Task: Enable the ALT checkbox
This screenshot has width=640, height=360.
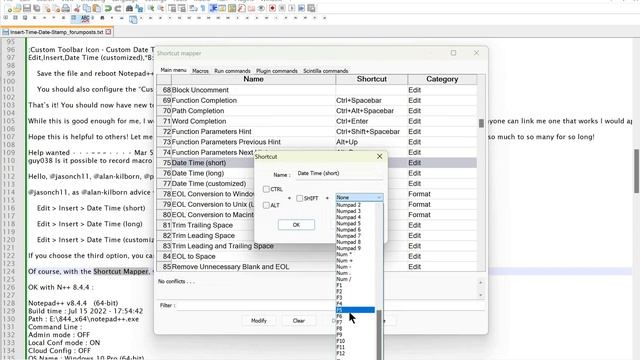Action: coord(266,205)
